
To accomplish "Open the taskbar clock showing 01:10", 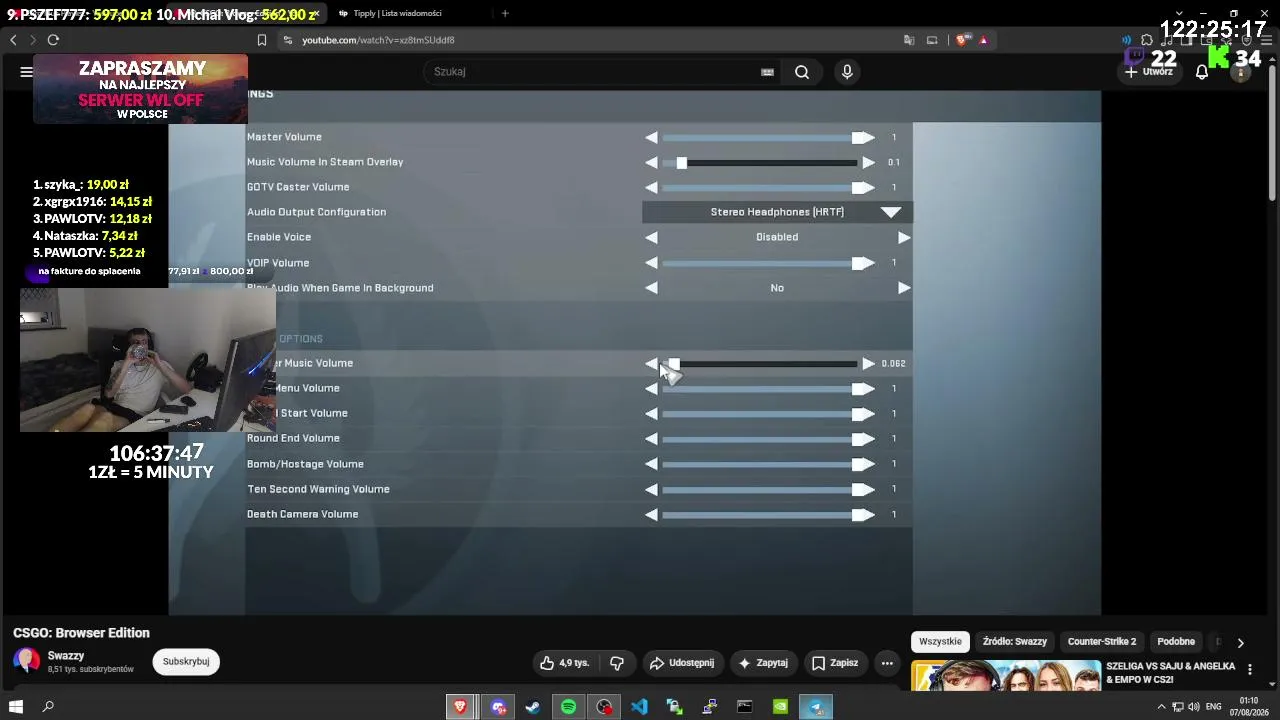I will click(1249, 706).
